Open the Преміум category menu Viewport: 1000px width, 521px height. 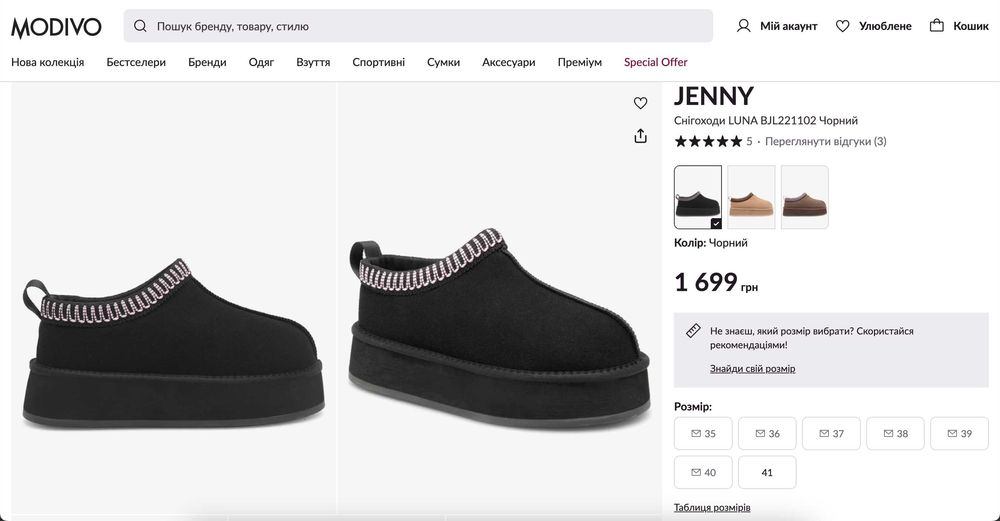[580, 62]
